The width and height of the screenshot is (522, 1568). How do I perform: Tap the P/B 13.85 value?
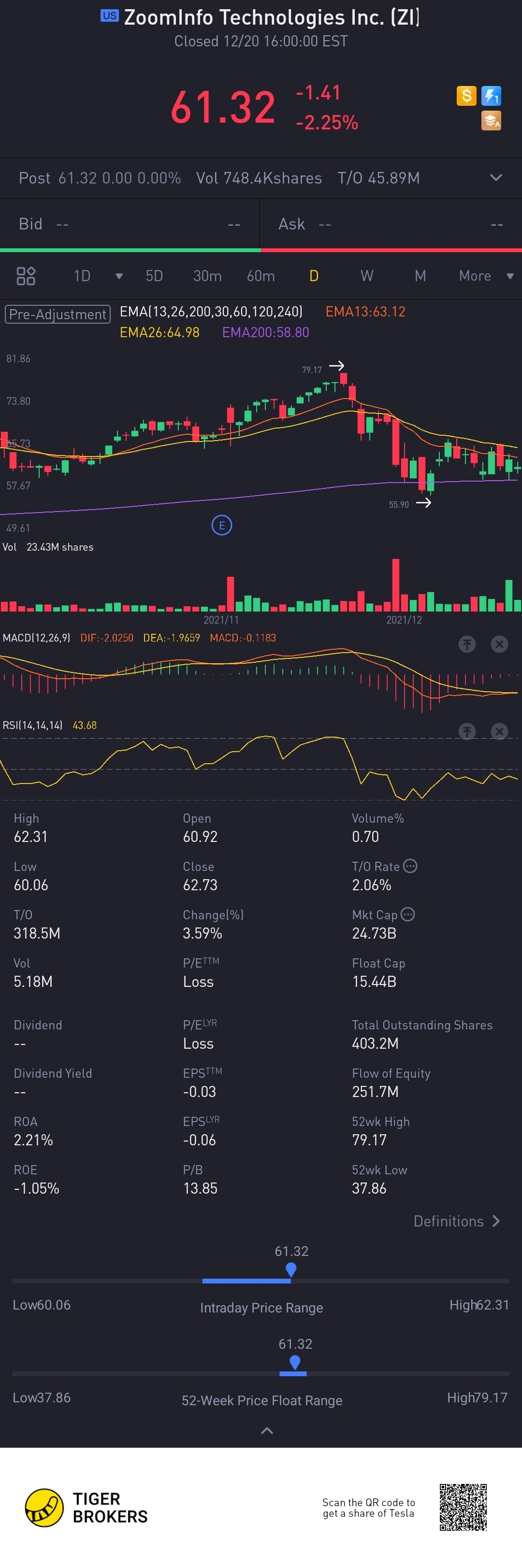(200, 1188)
